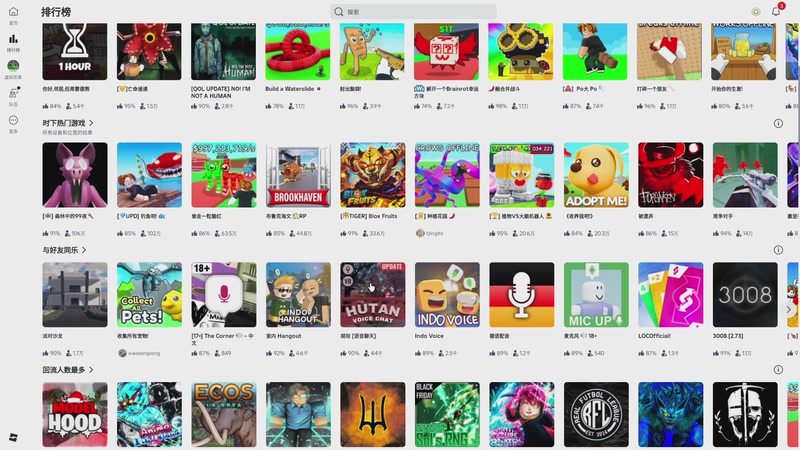Open the Adopt Me game thumbnail
This screenshot has width=800, height=450.
(x=596, y=175)
